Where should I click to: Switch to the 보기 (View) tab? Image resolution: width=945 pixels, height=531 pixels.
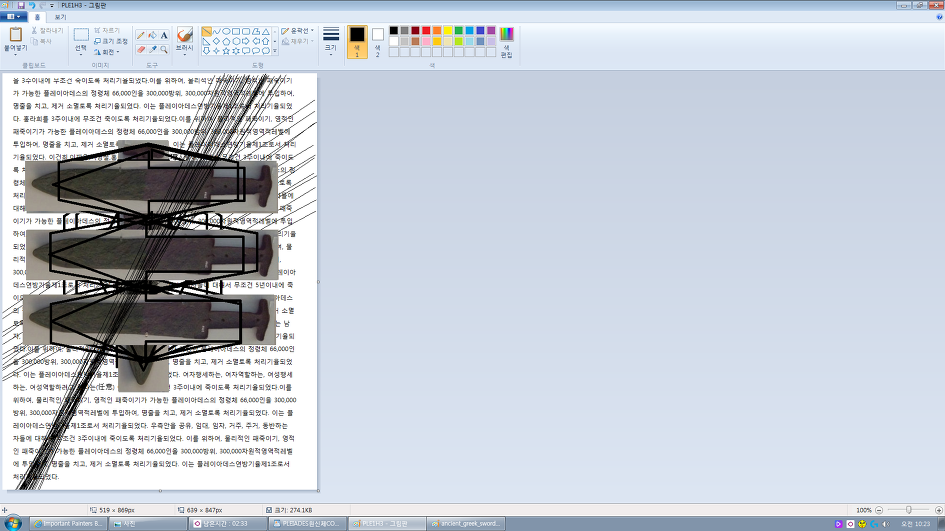tap(60, 17)
